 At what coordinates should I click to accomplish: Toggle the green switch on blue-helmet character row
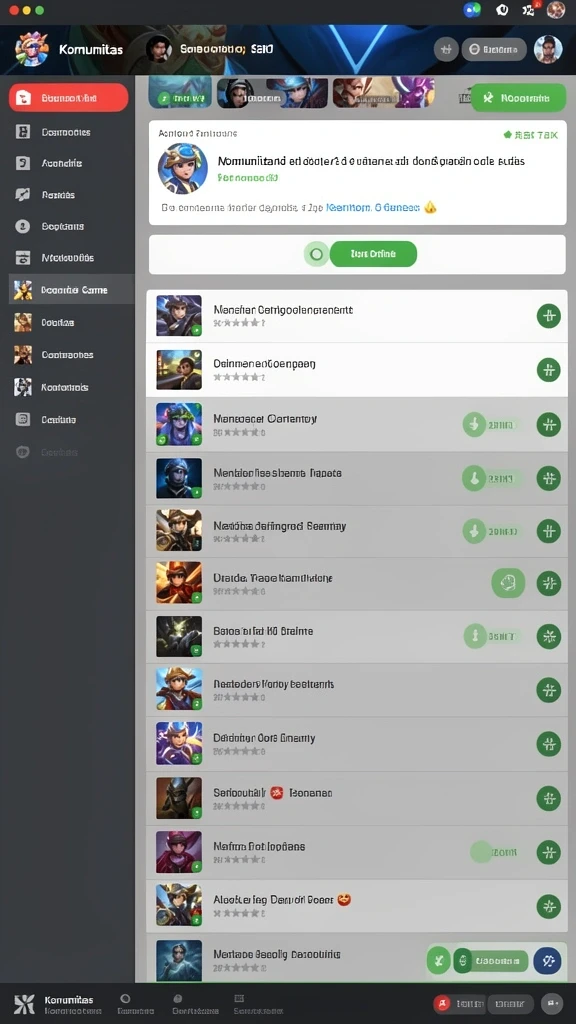tap(490, 478)
